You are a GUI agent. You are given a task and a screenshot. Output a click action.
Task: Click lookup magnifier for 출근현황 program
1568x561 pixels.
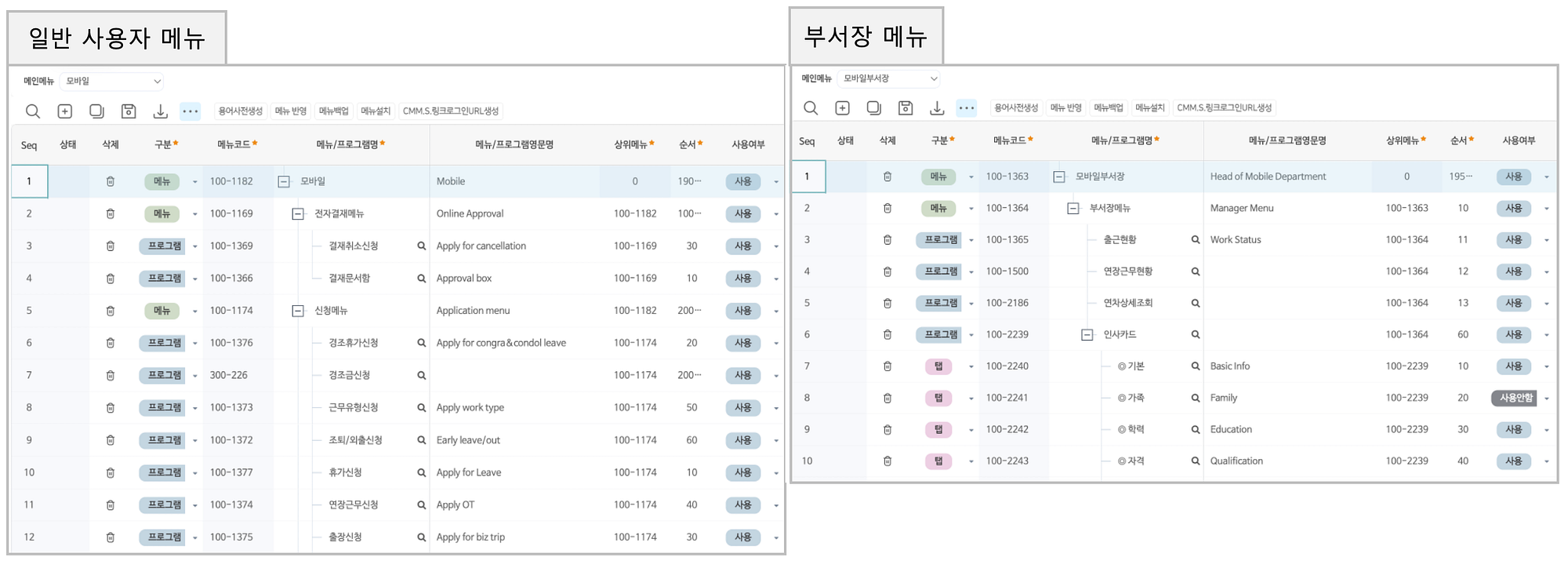pyautogui.click(x=1196, y=239)
